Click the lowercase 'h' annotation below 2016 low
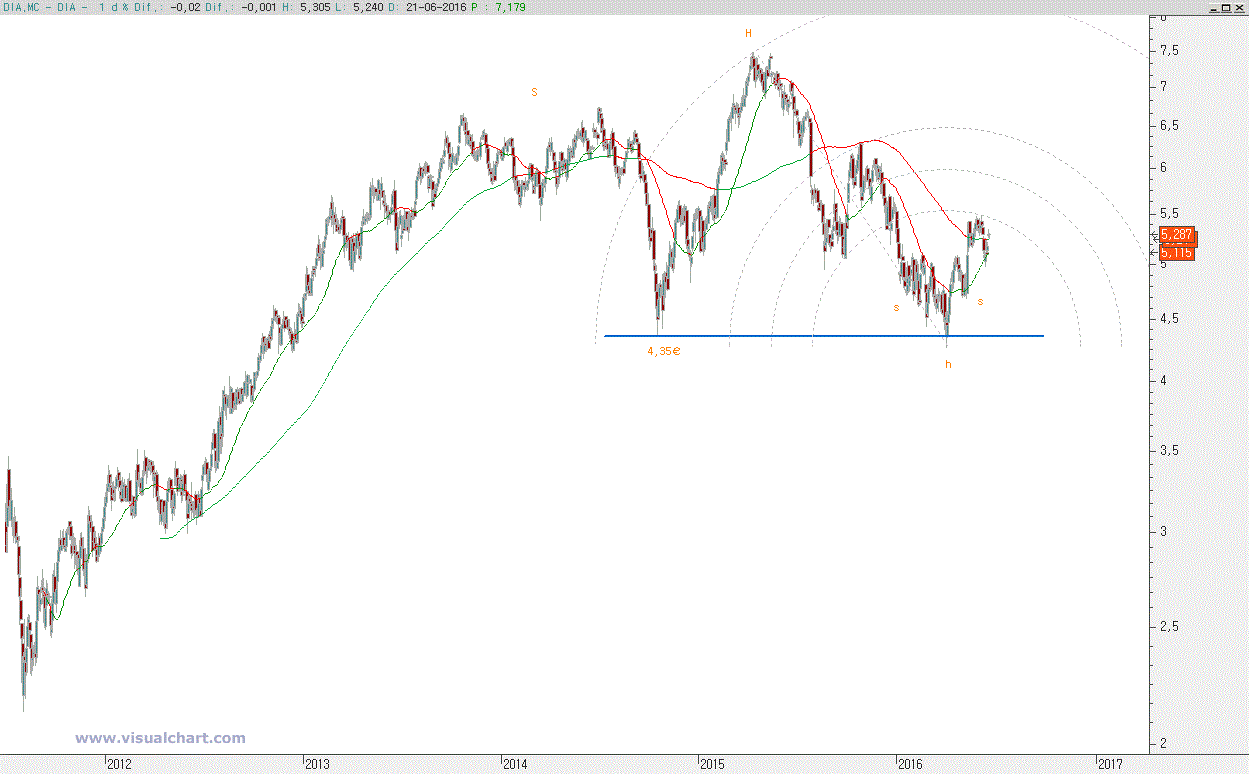Image resolution: width=1249 pixels, height=774 pixels. click(948, 364)
